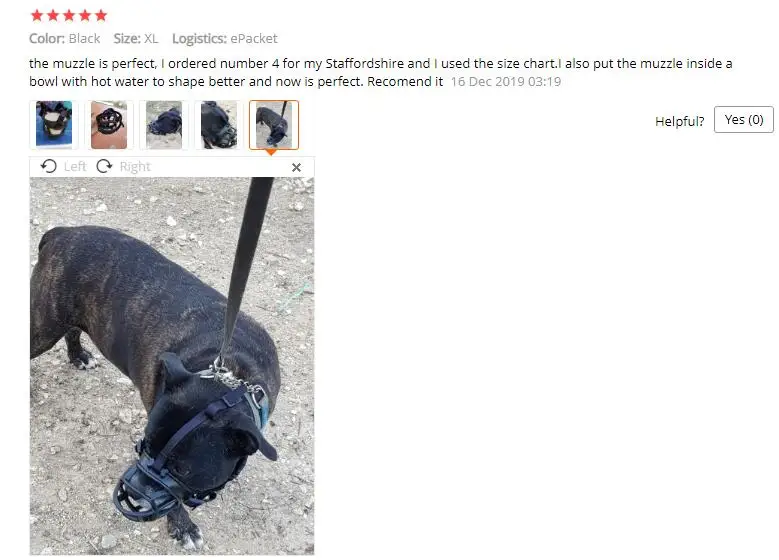The height and width of the screenshot is (560, 779).
Task: Click the first red rating star
Action: (37, 15)
